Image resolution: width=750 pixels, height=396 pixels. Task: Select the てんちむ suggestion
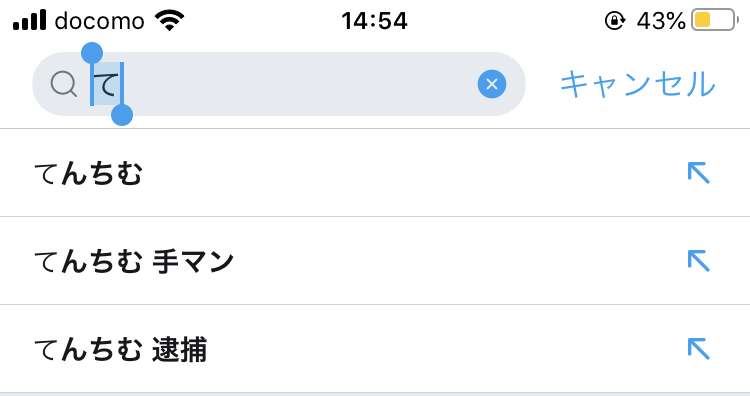coord(375,173)
